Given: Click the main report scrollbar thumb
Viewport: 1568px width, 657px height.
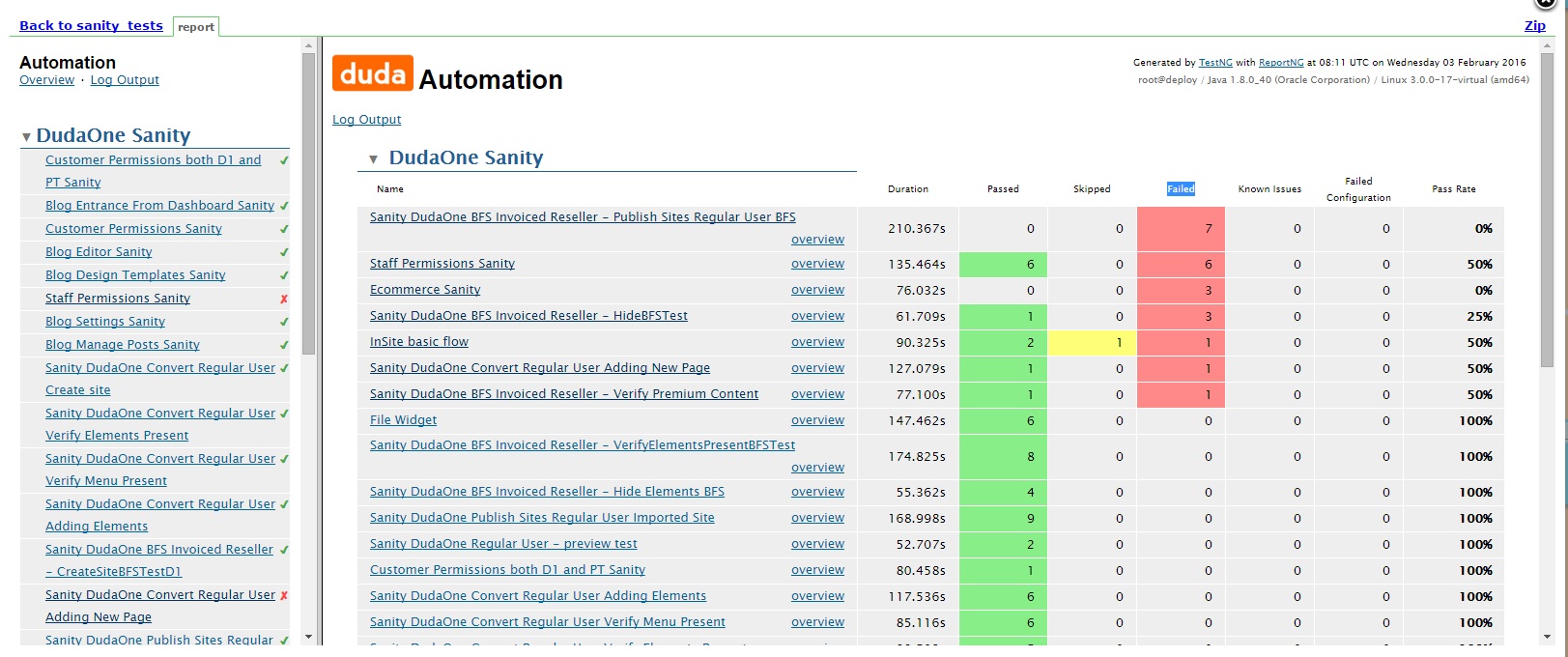Looking at the screenshot, I should pos(1547,210).
